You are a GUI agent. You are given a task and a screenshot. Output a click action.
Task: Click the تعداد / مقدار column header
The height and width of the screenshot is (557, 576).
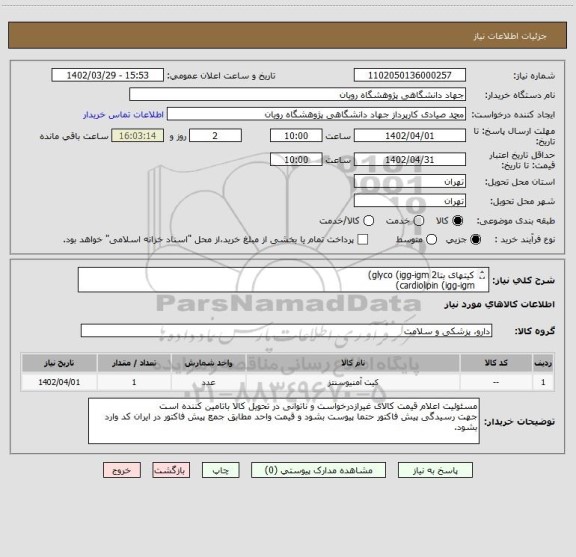tap(134, 363)
